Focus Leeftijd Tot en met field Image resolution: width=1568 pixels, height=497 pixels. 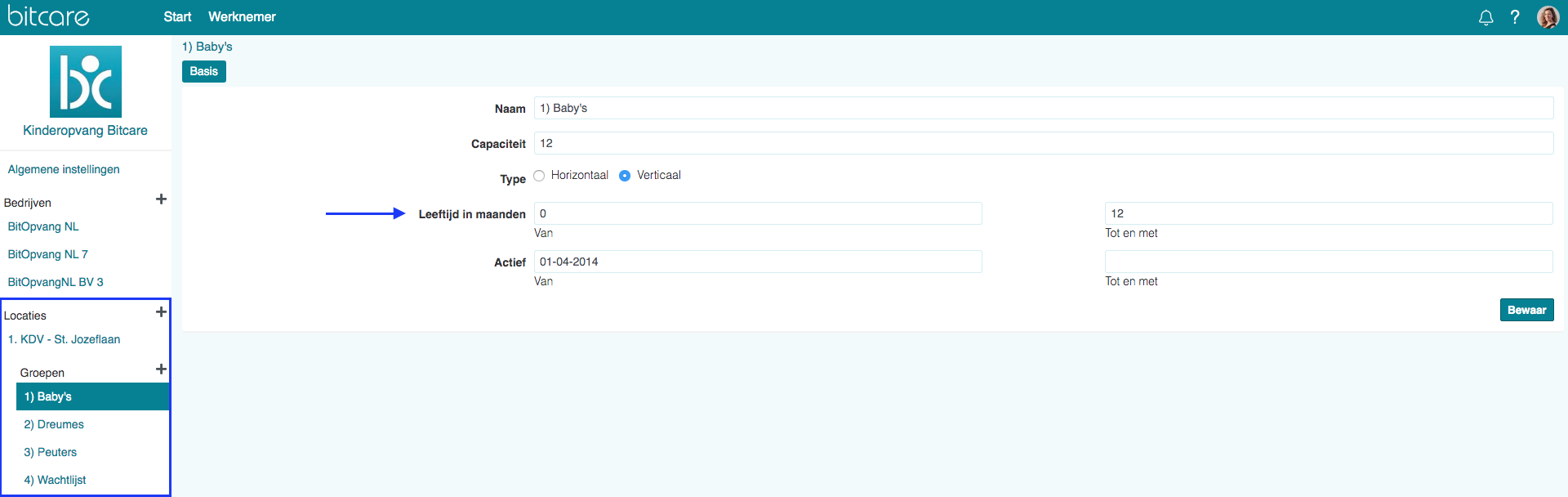coord(1329,213)
